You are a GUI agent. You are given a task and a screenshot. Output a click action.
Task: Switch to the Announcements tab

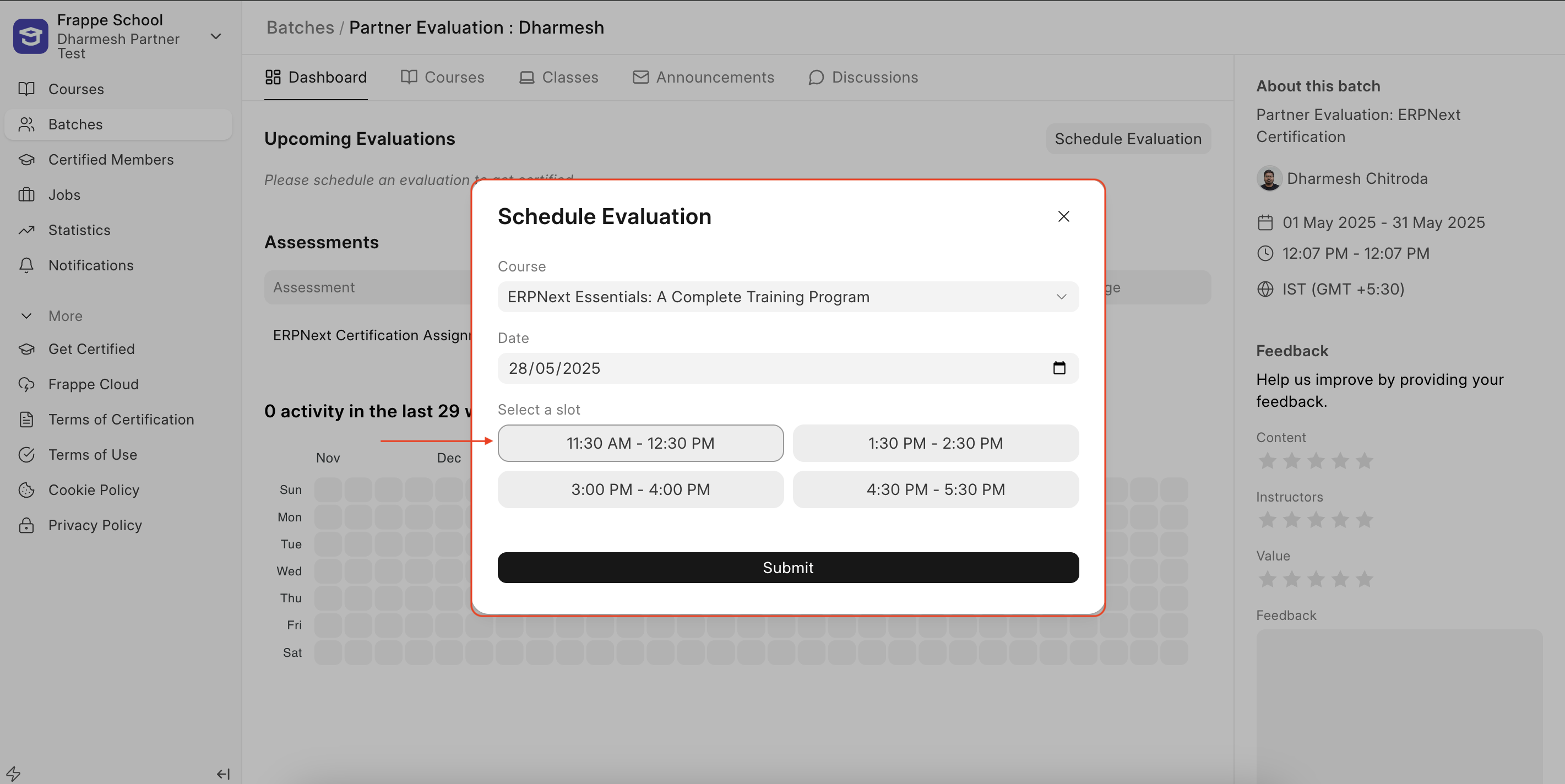703,77
